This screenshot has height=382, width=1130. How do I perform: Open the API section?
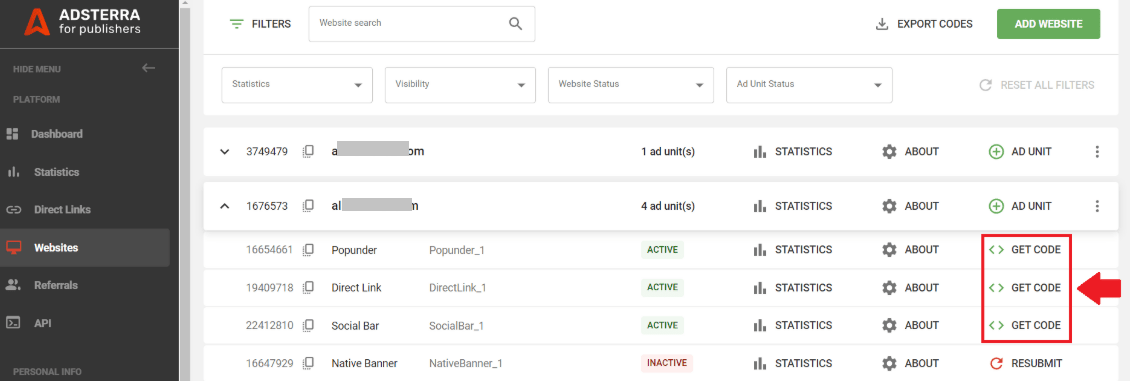pyautogui.click(x=29, y=324)
